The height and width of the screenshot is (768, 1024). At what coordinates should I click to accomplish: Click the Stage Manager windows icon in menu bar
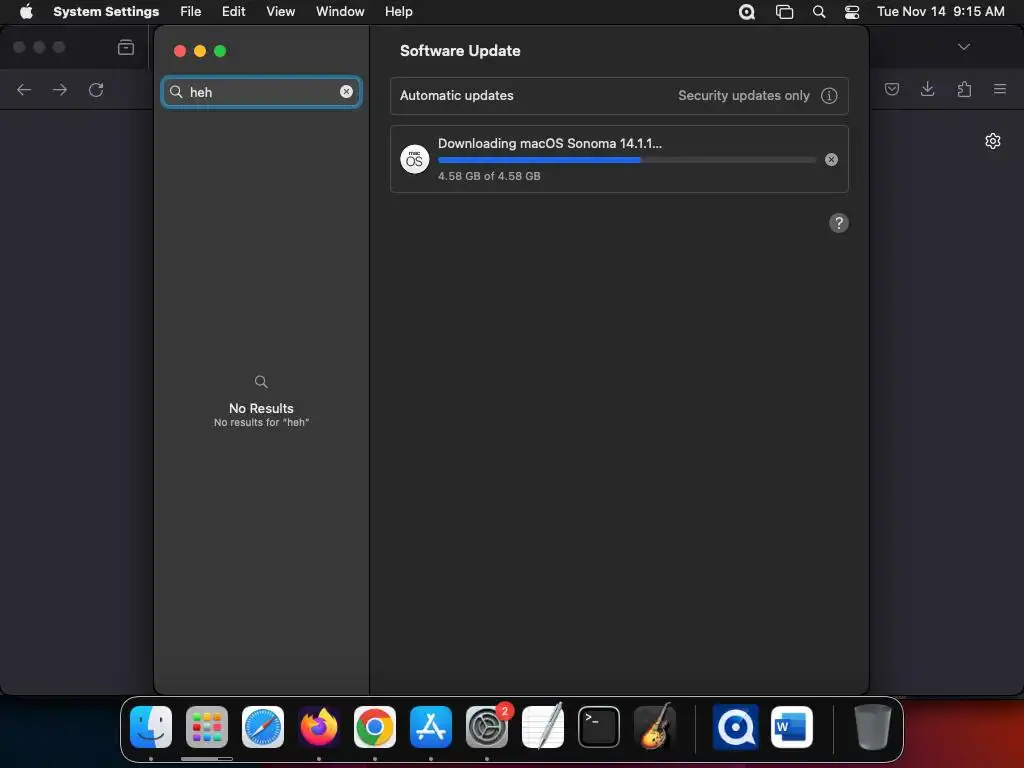click(x=784, y=12)
